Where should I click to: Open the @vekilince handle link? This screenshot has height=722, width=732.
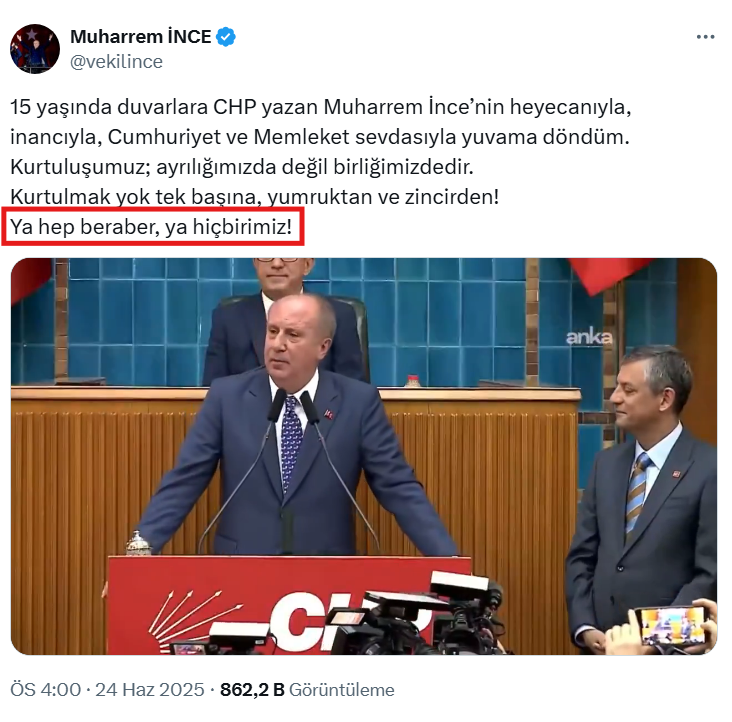(x=116, y=62)
